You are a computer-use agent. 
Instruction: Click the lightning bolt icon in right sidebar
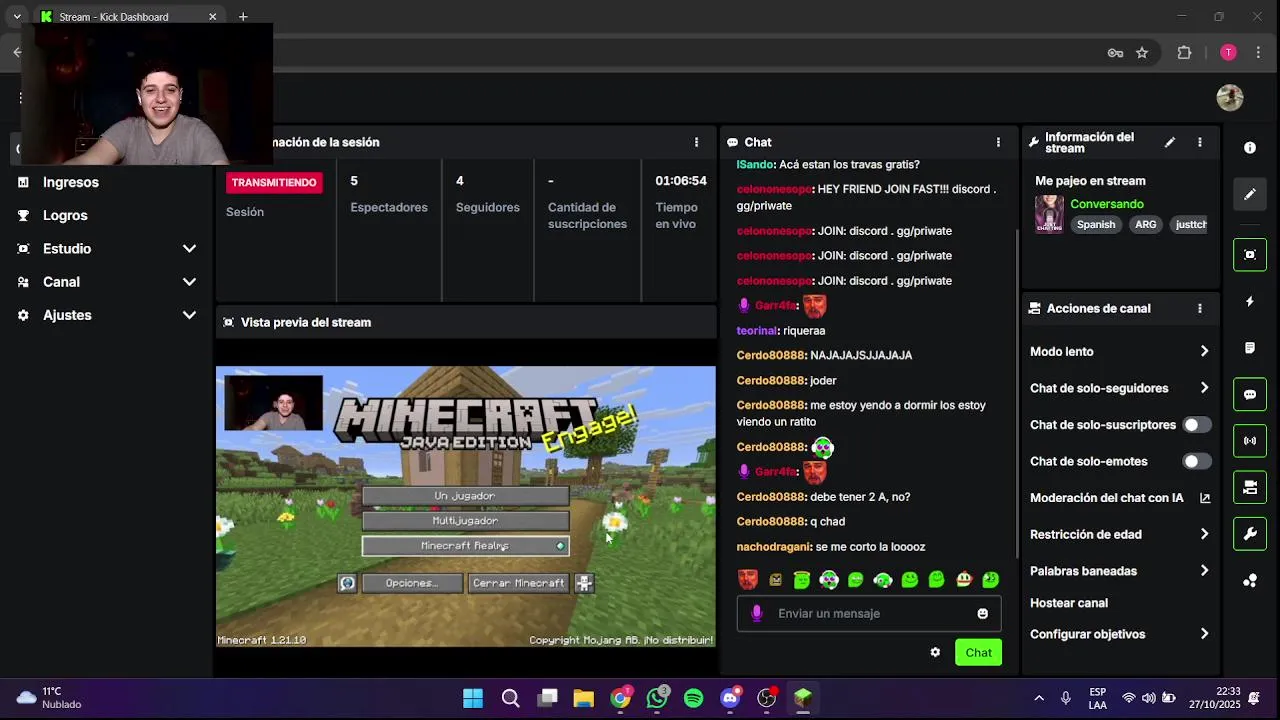pos(1250,301)
